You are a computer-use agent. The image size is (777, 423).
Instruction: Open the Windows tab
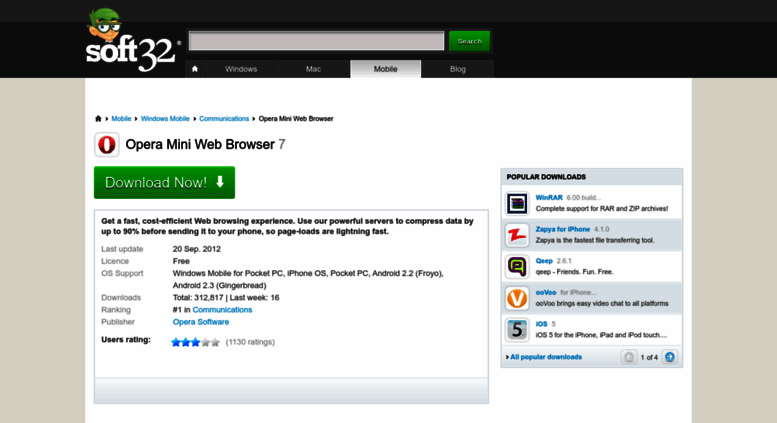241,69
